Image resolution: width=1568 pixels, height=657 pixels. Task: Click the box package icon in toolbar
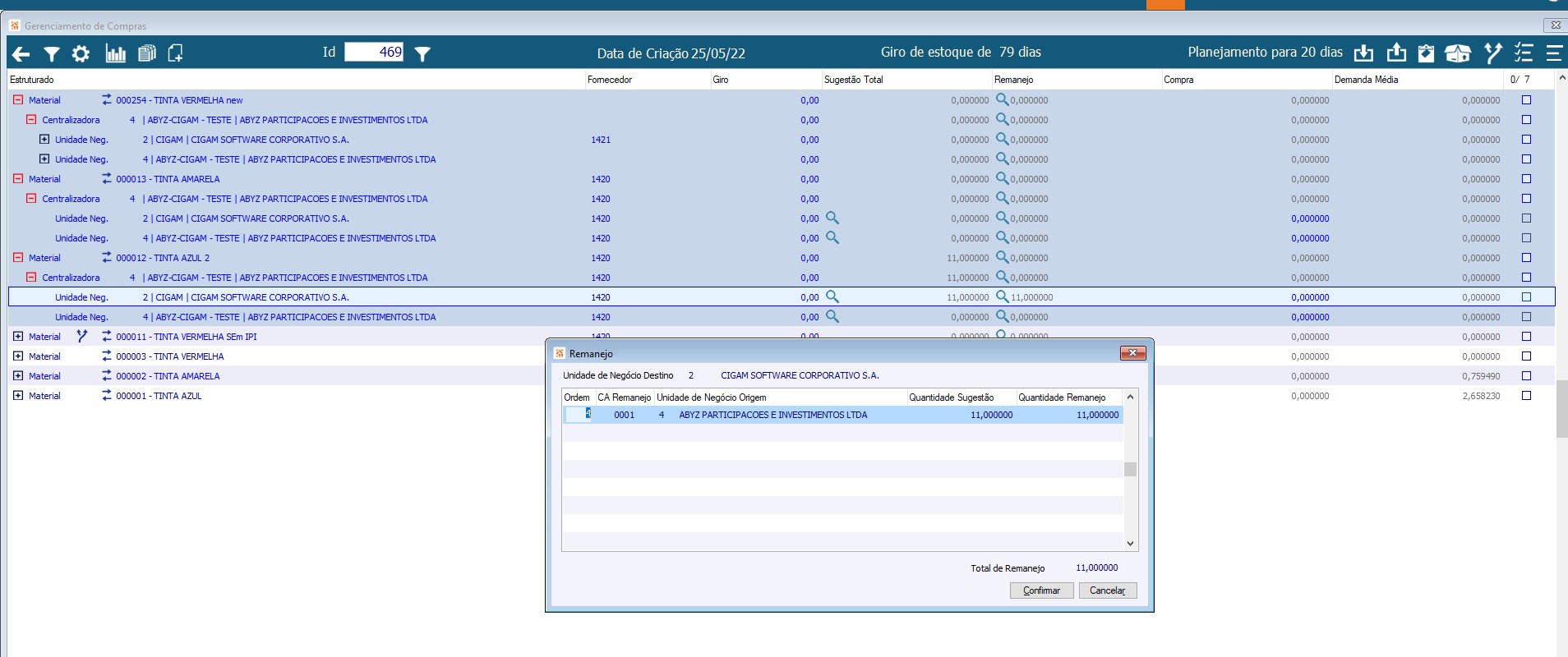click(x=1457, y=53)
